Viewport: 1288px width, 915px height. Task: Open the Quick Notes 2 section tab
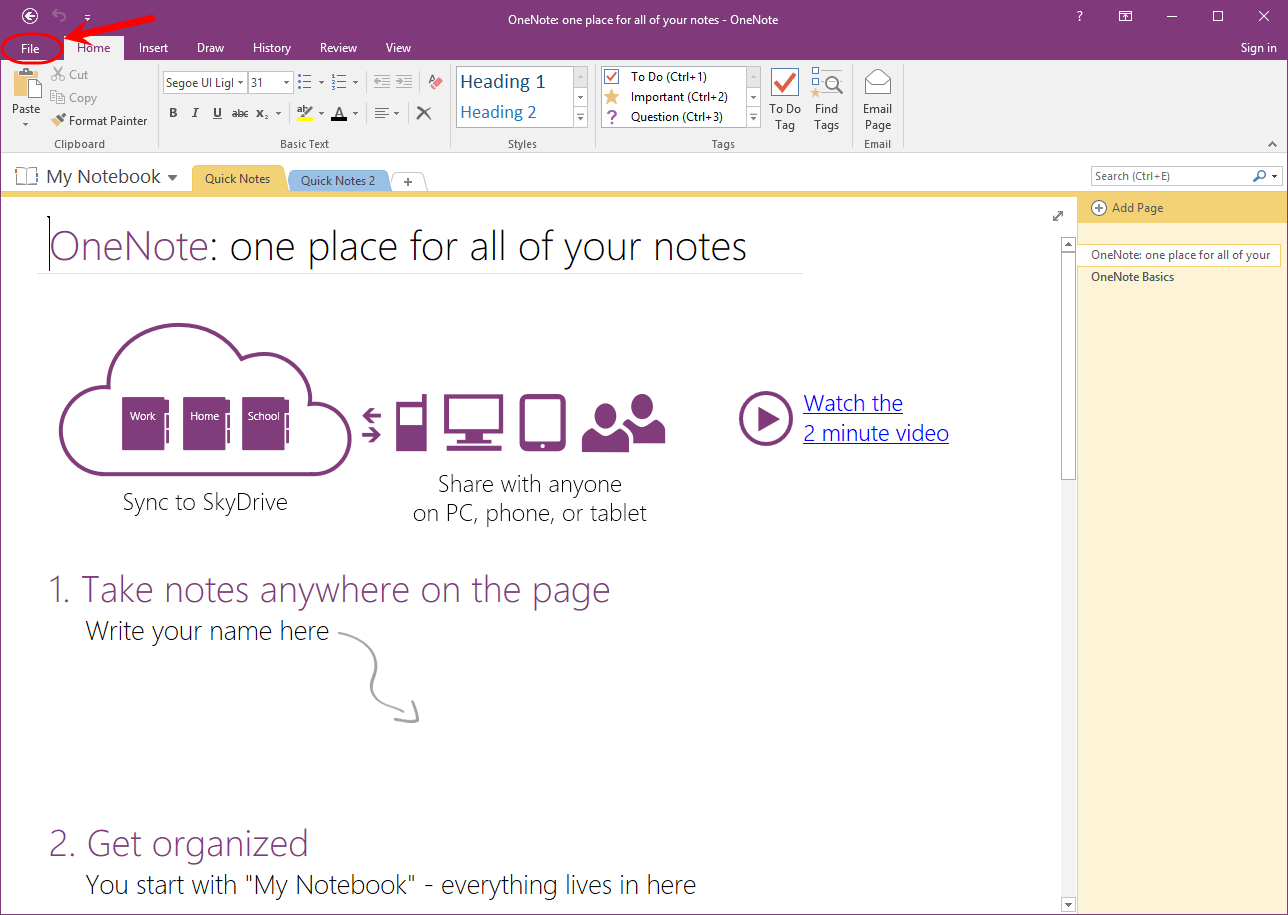pyautogui.click(x=338, y=181)
